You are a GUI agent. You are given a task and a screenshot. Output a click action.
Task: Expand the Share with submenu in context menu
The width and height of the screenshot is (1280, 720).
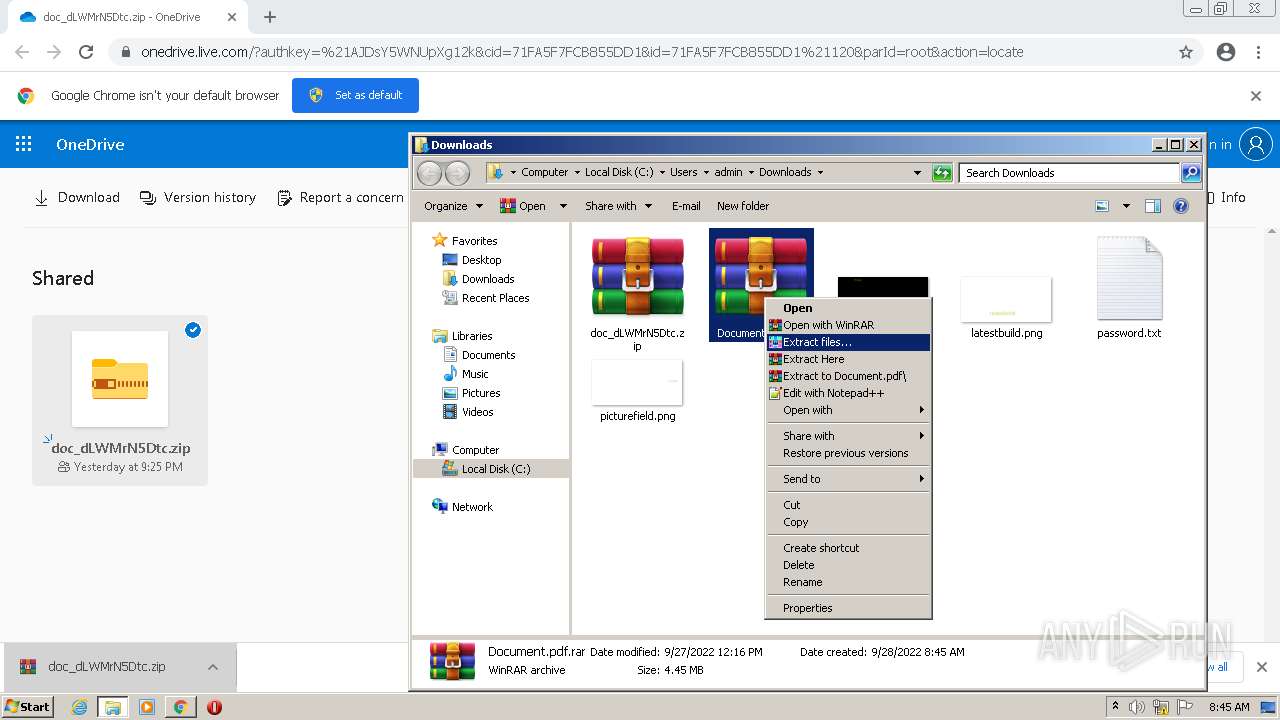[x=848, y=436]
